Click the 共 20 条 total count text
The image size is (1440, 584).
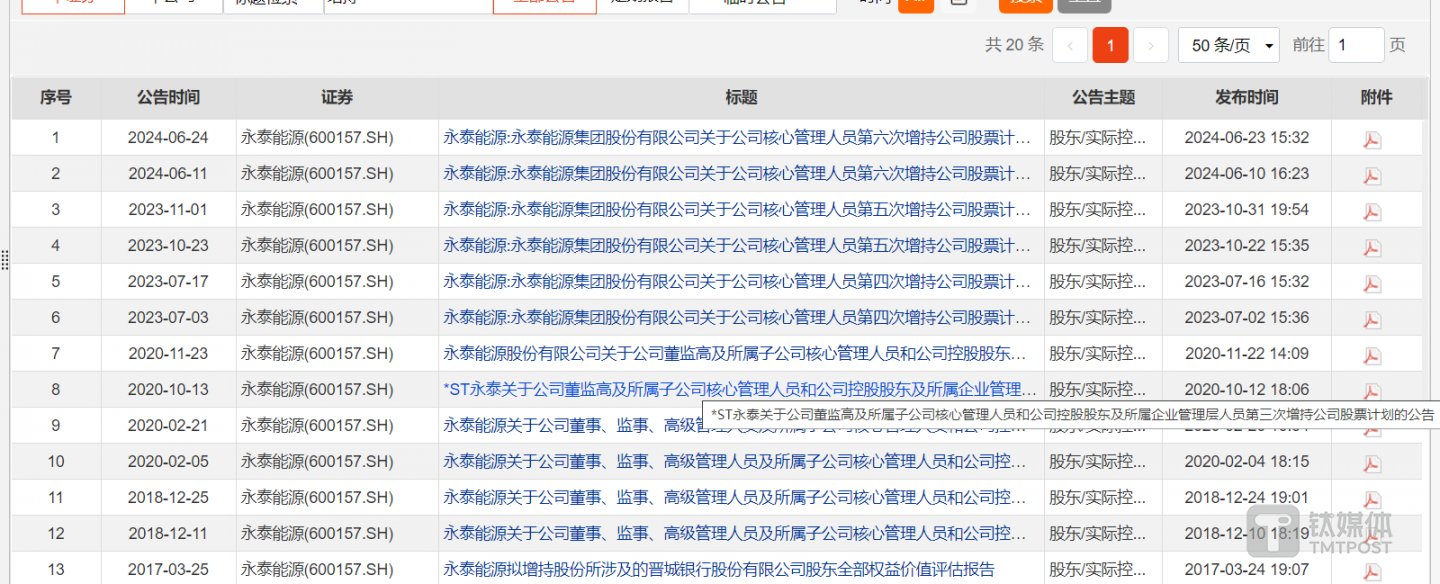[x=1014, y=45]
